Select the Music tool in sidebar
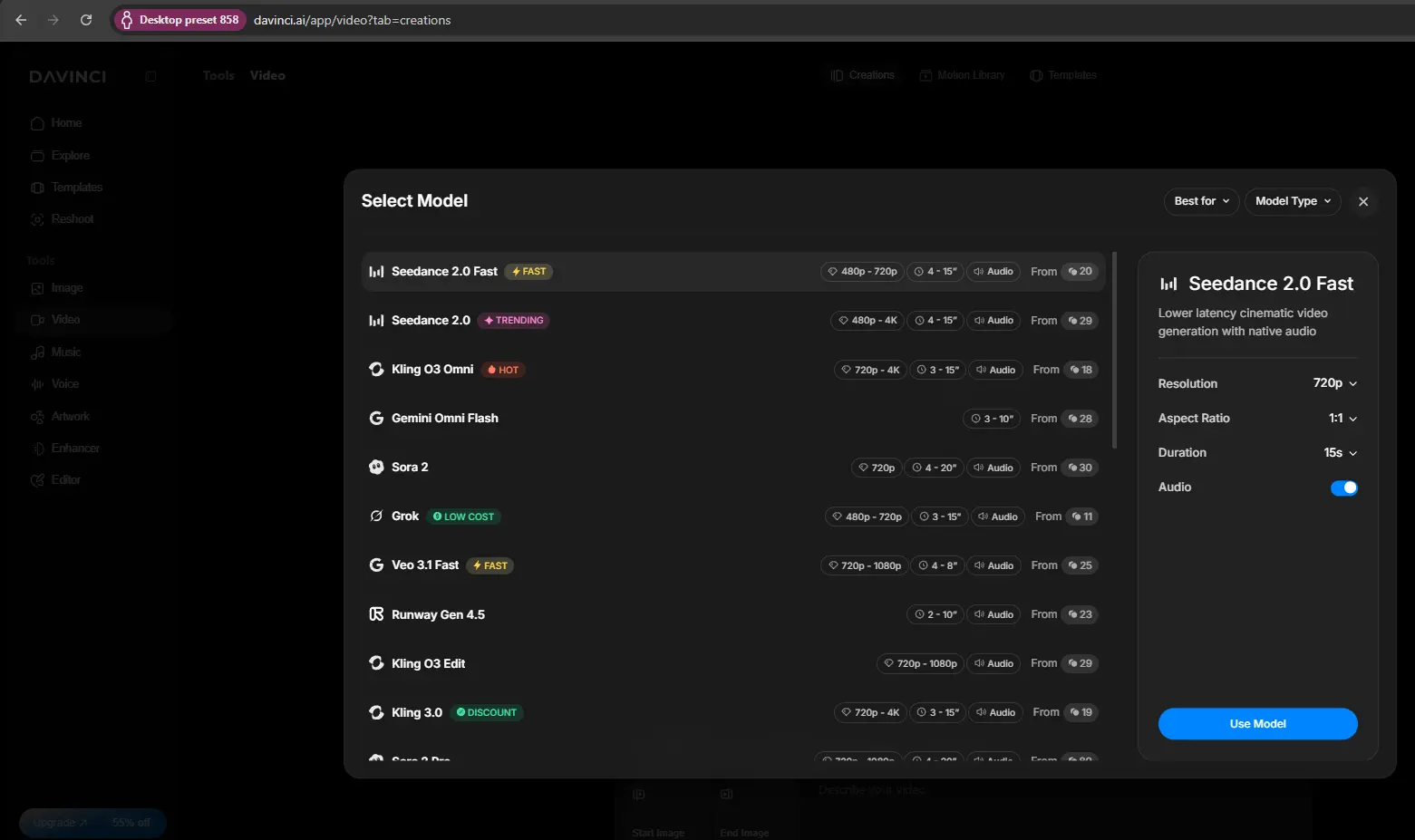 click(55, 352)
